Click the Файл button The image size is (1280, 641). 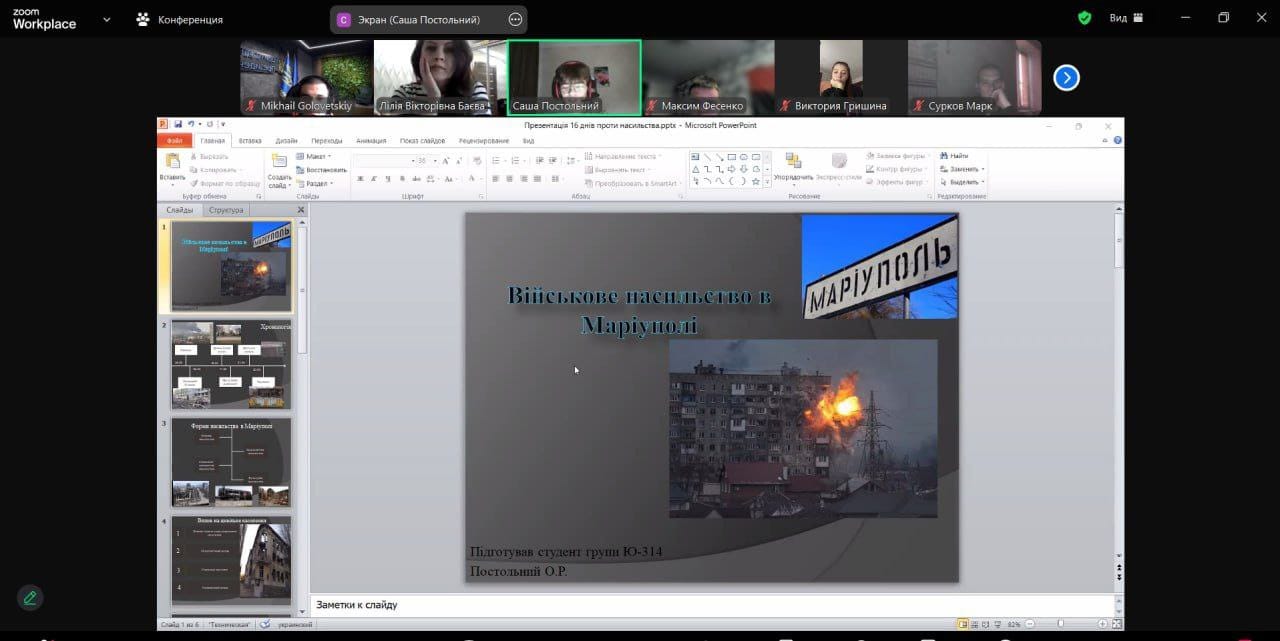pyautogui.click(x=175, y=141)
